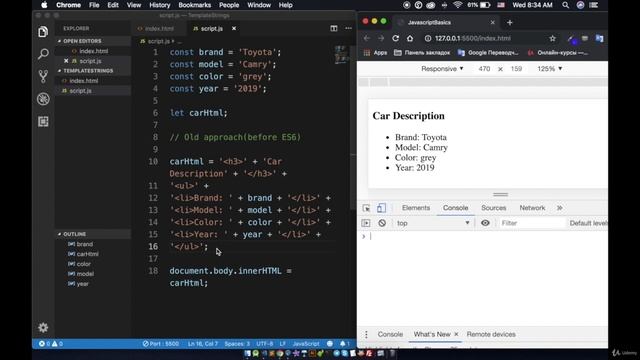Screen dimensions: 640x360
Task: Change the JavaScript language mode
Action: [x=306, y=344]
